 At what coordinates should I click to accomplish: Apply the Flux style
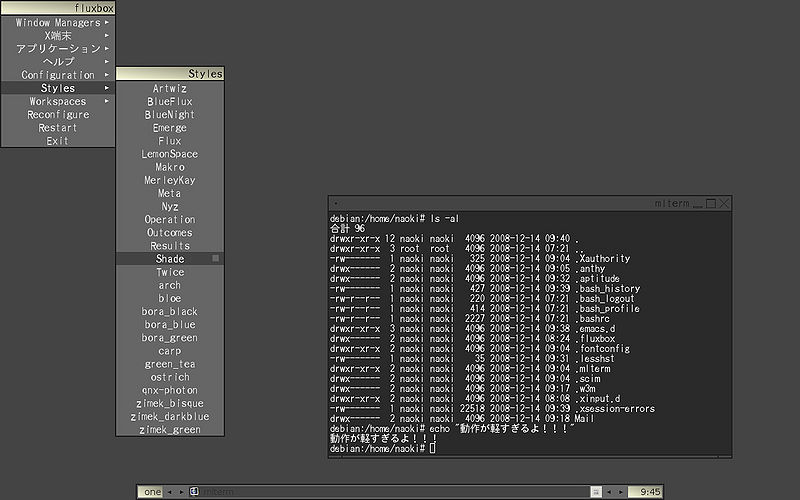[x=170, y=141]
